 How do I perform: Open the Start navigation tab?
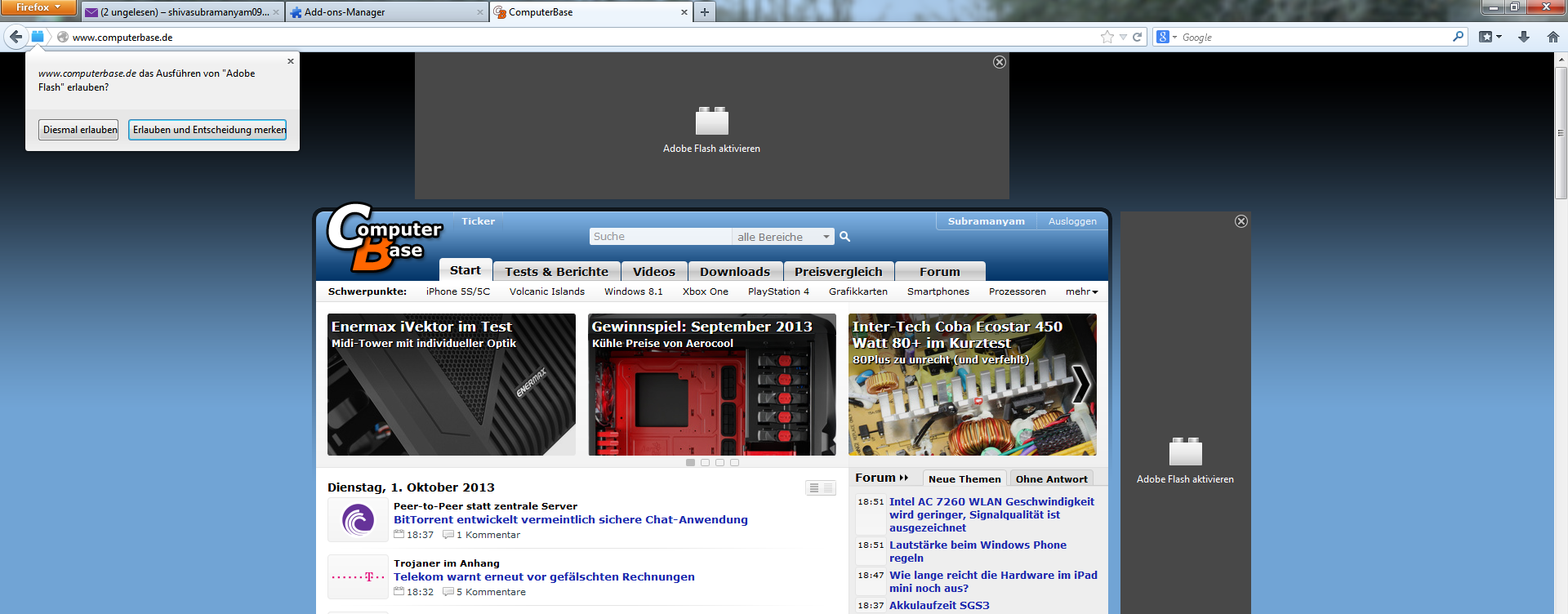465,270
